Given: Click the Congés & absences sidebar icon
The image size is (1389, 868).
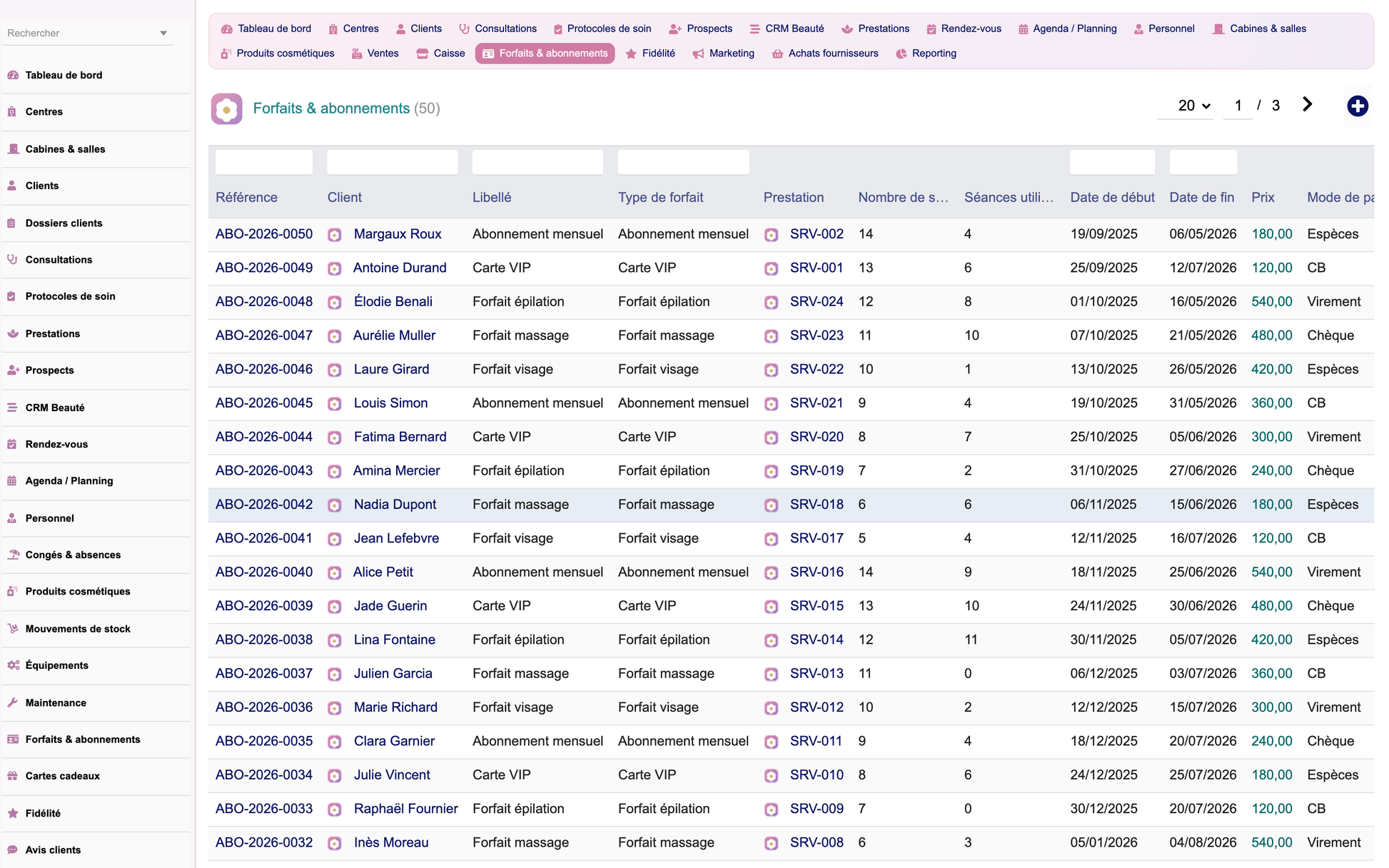Looking at the screenshot, I should point(13,555).
